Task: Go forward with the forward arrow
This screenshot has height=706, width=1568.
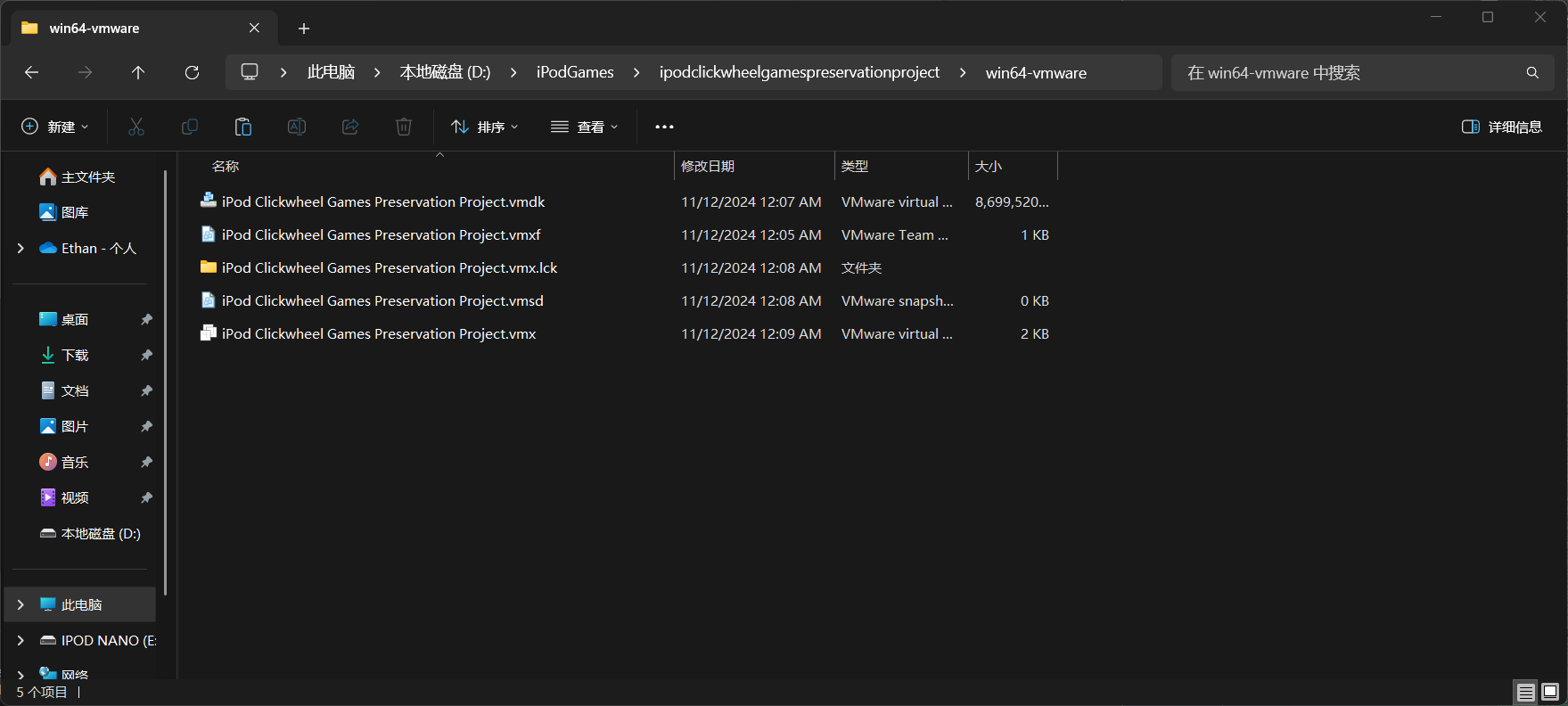Action: click(85, 72)
